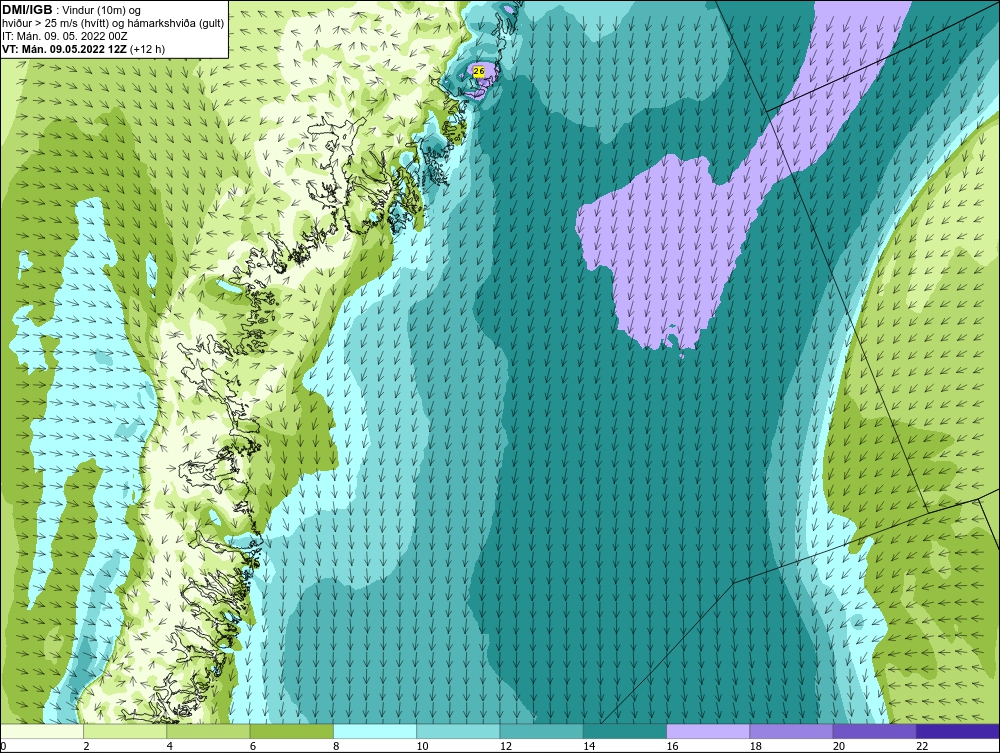Click the 6–8 m/s olive green legend swatch
This screenshot has height=753, width=1000.
click(x=291, y=731)
